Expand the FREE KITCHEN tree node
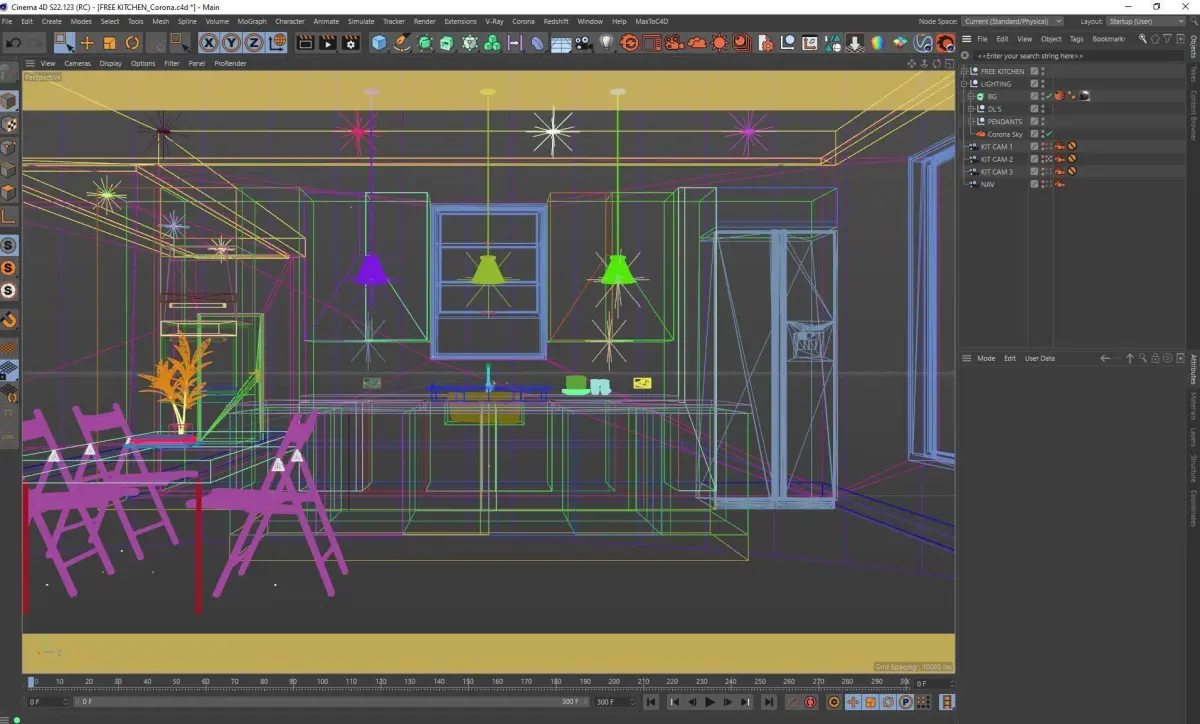This screenshot has height=724, width=1200. pos(965,71)
